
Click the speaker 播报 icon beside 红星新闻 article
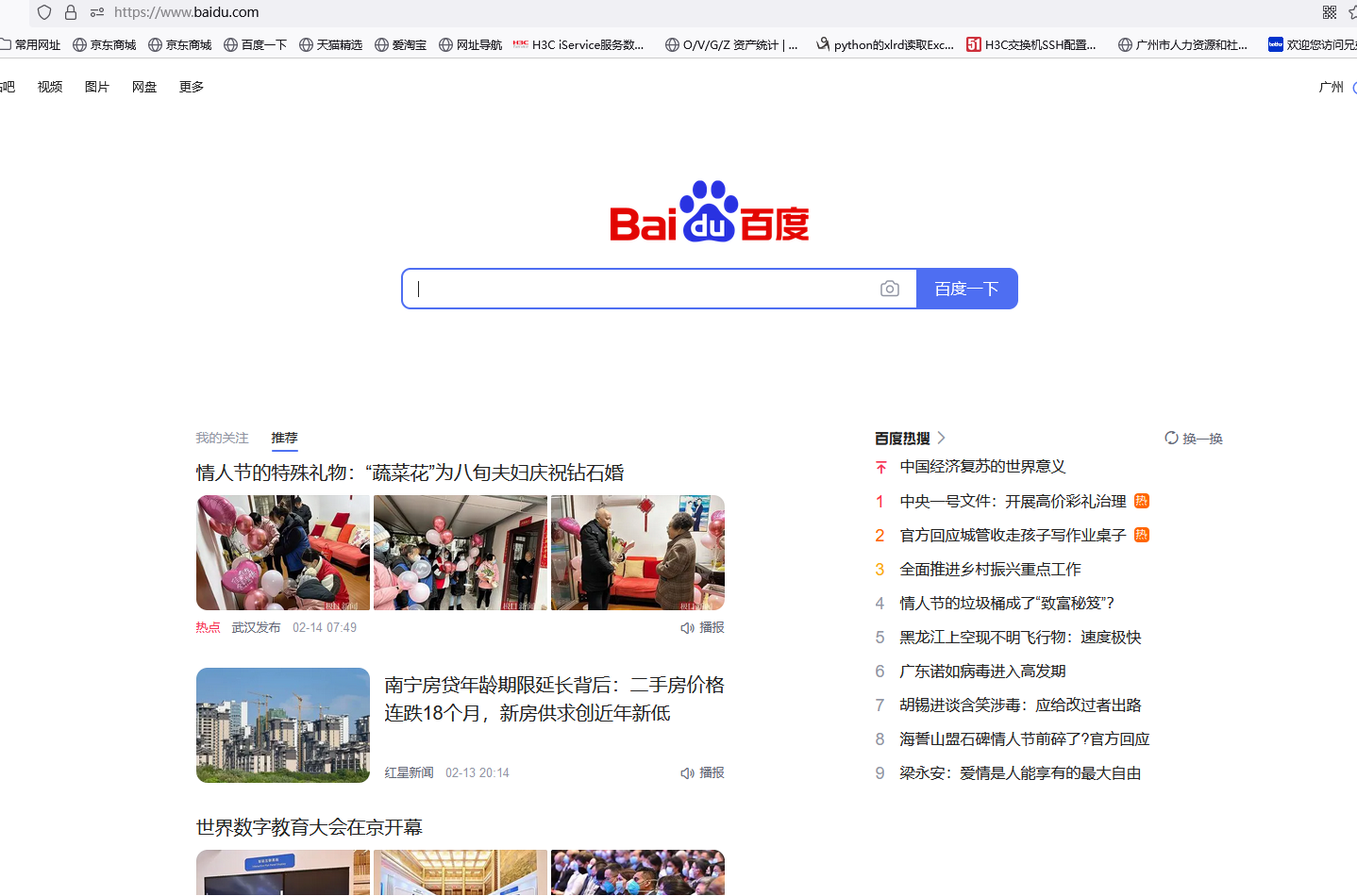click(687, 773)
